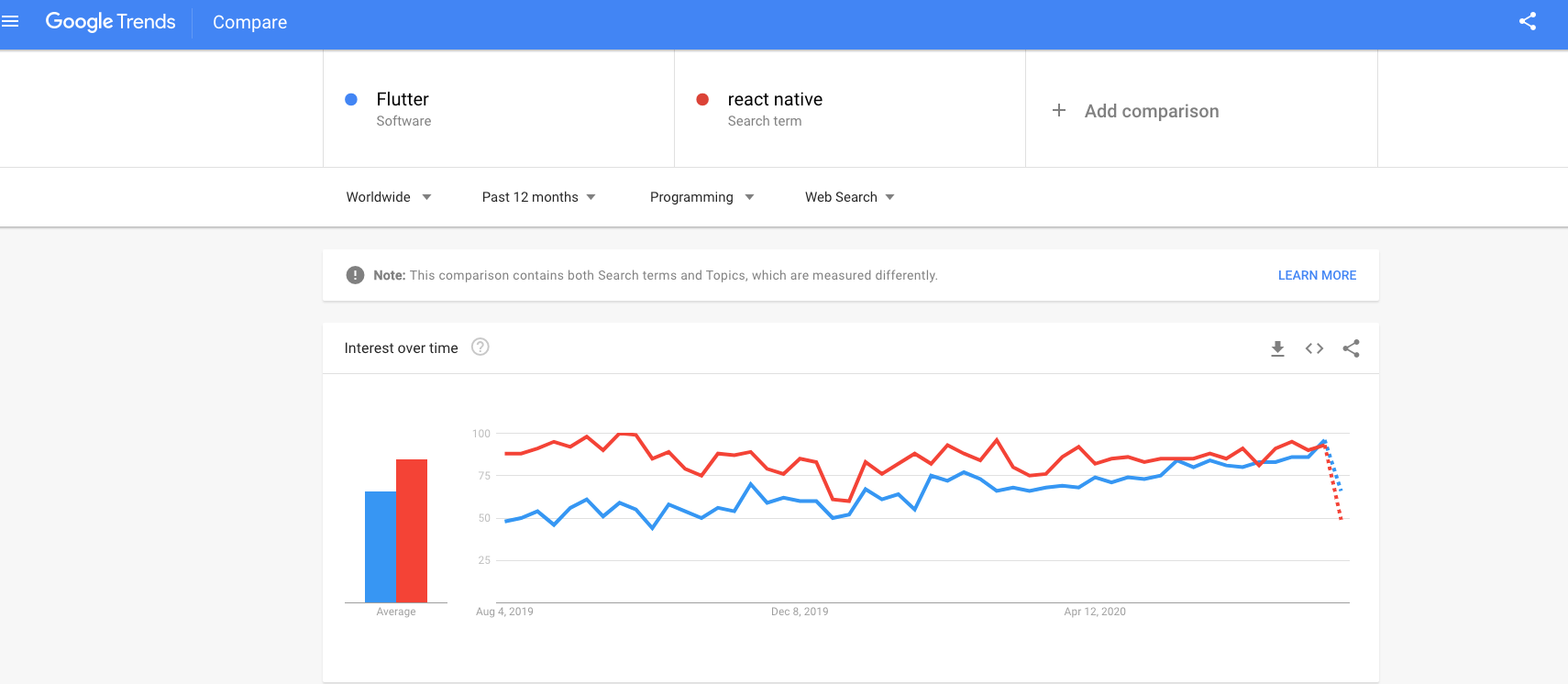The image size is (1568, 684).
Task: Edit the Flutter search term
Action: pos(403,99)
